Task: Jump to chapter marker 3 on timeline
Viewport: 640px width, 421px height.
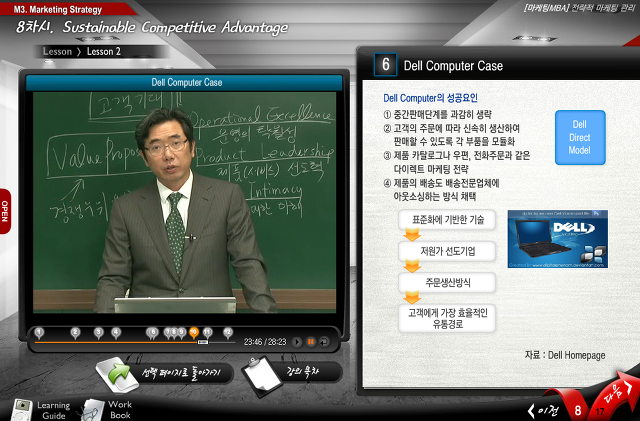Action: point(98,333)
